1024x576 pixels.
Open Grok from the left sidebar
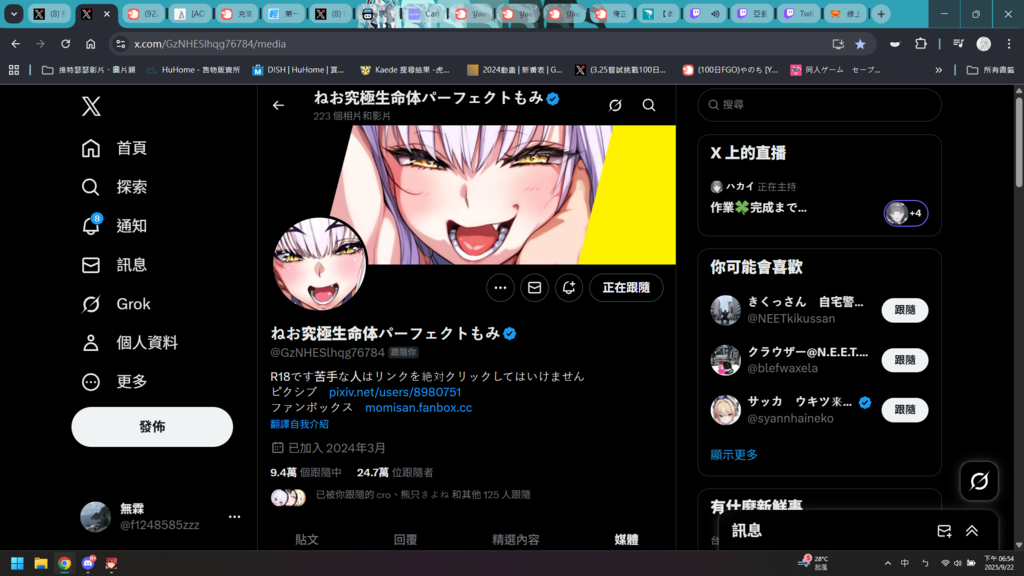(91, 304)
